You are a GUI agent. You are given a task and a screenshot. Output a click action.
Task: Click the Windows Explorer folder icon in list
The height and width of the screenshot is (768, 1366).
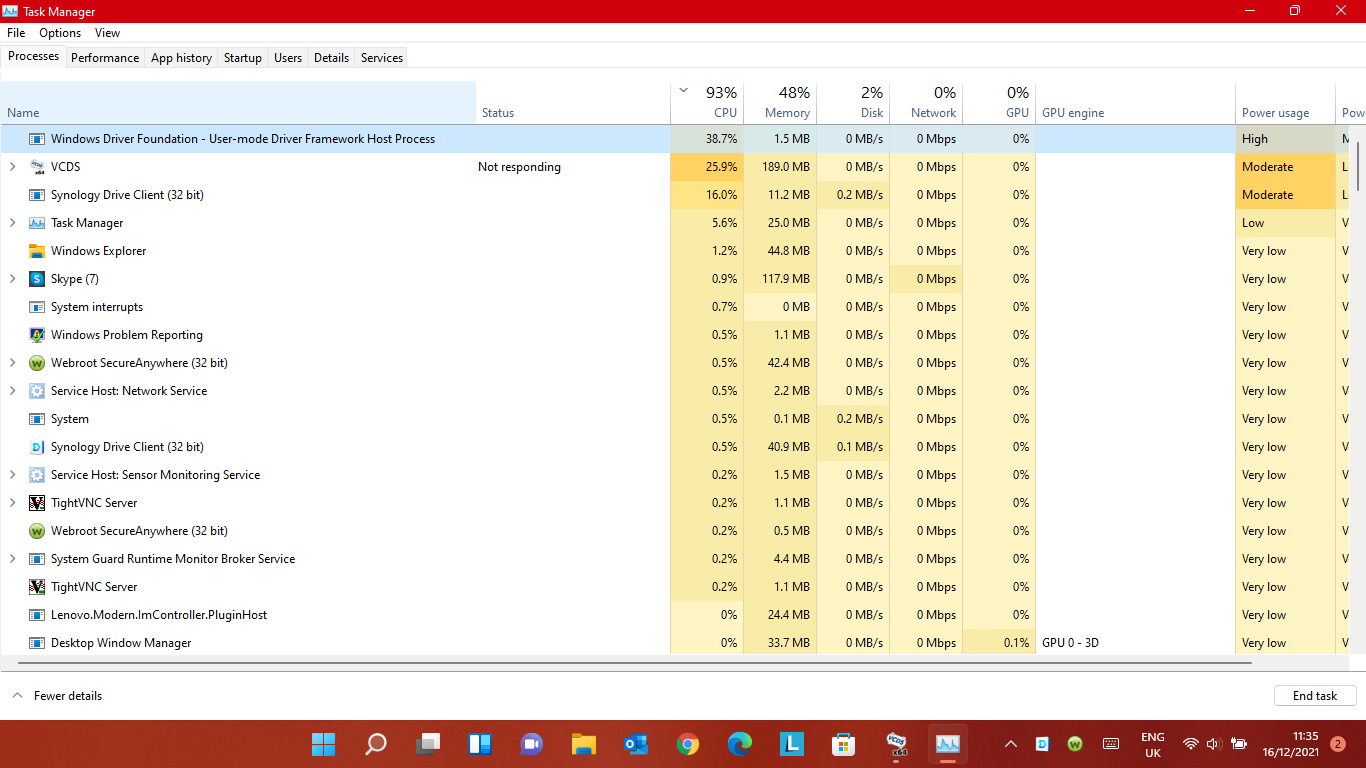[x=37, y=251]
